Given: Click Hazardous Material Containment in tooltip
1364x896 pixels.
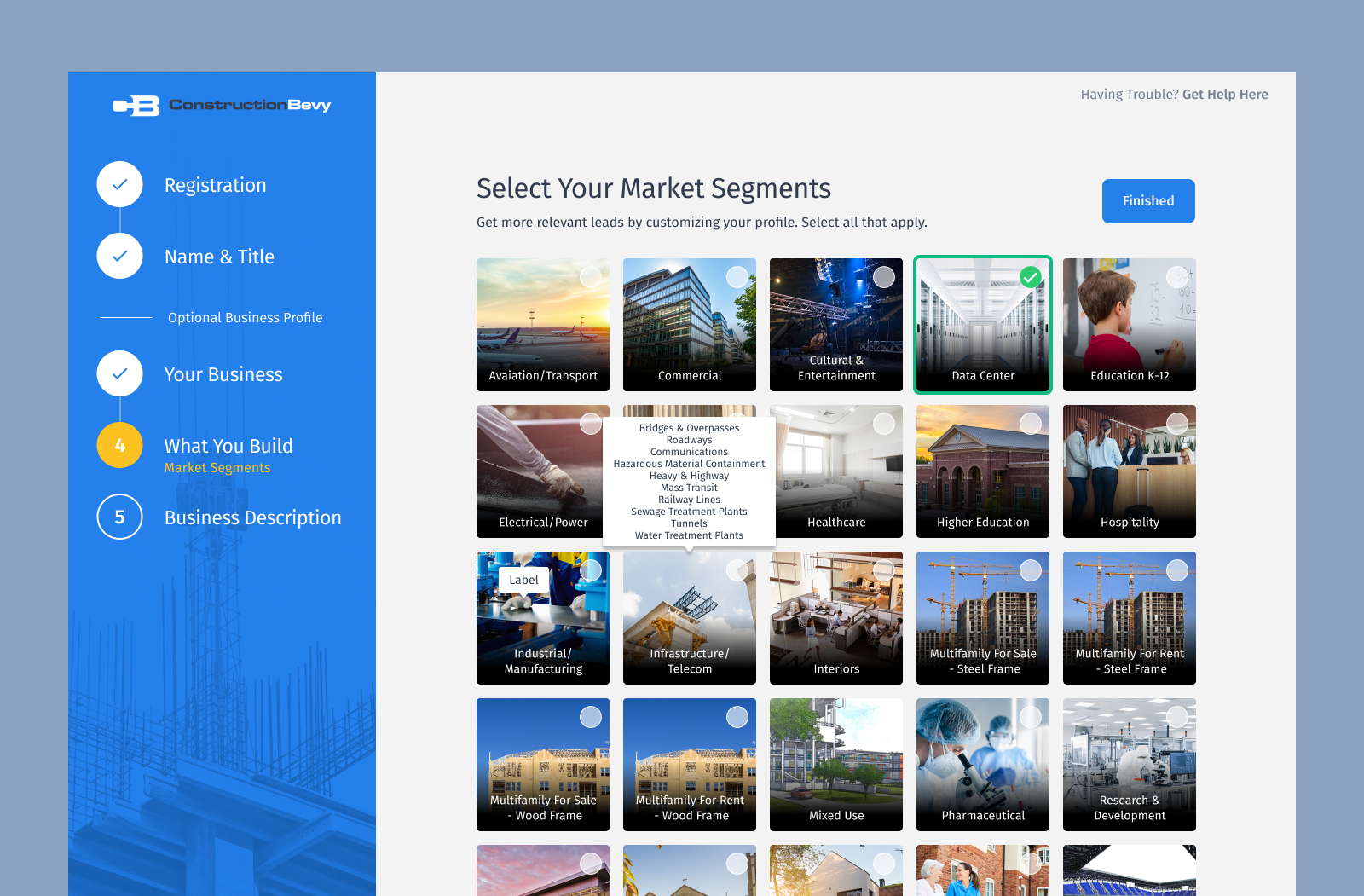Looking at the screenshot, I should pyautogui.click(x=689, y=464).
